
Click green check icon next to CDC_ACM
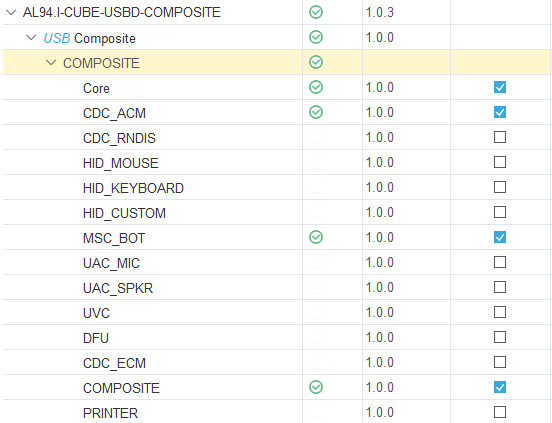[316, 112]
